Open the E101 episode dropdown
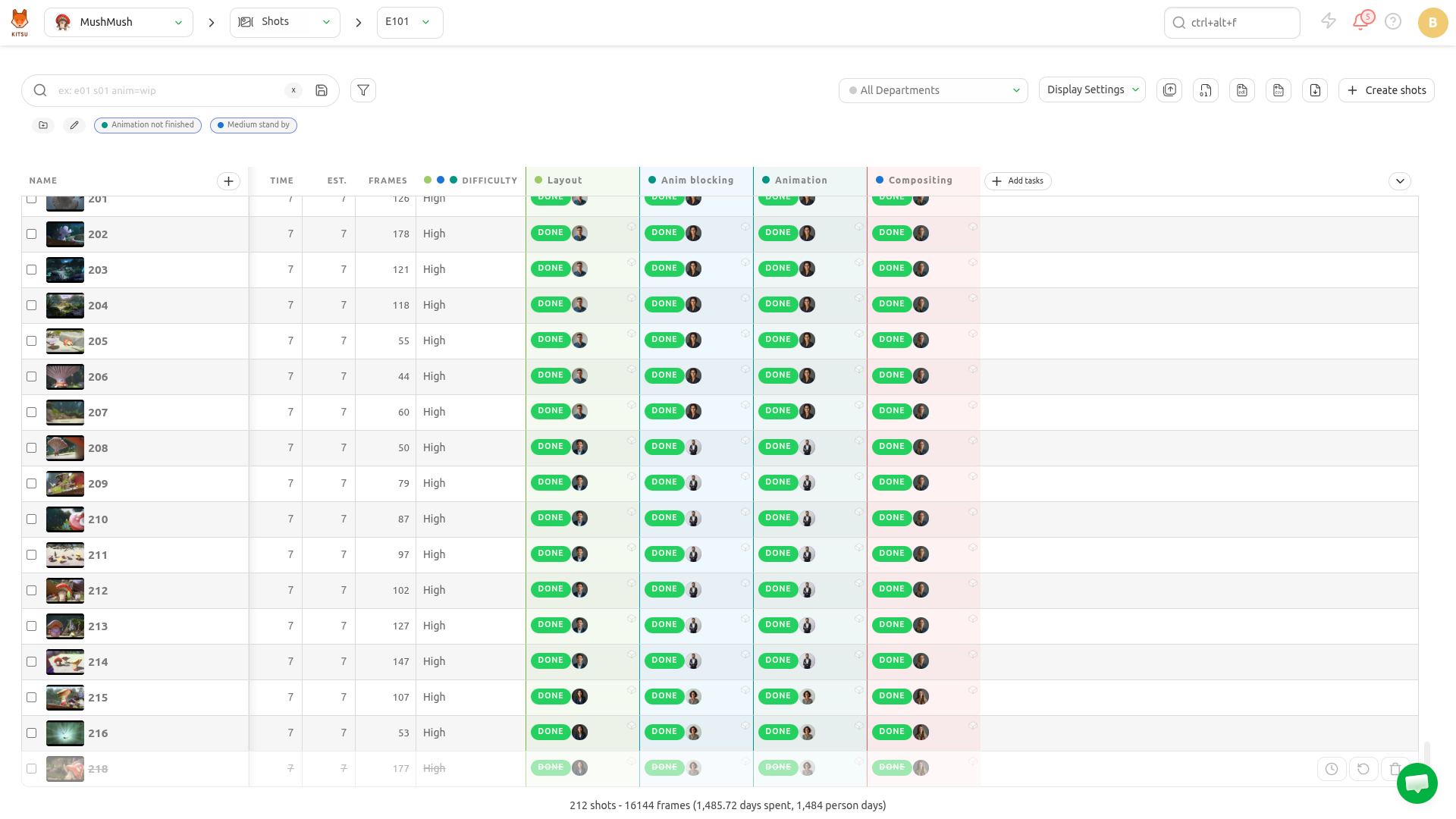Screen dimensions: 1456x819 click(409, 23)
